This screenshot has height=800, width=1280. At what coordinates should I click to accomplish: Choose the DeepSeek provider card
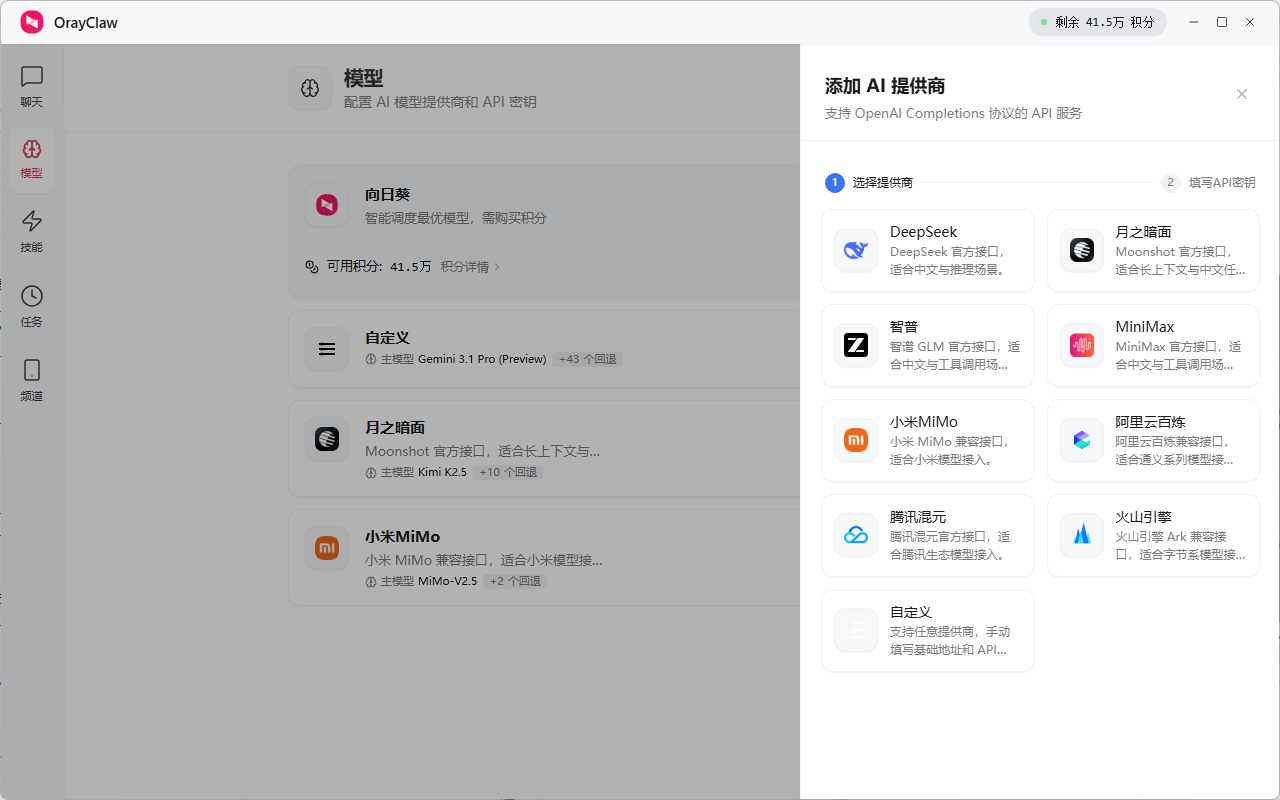pyautogui.click(x=928, y=250)
